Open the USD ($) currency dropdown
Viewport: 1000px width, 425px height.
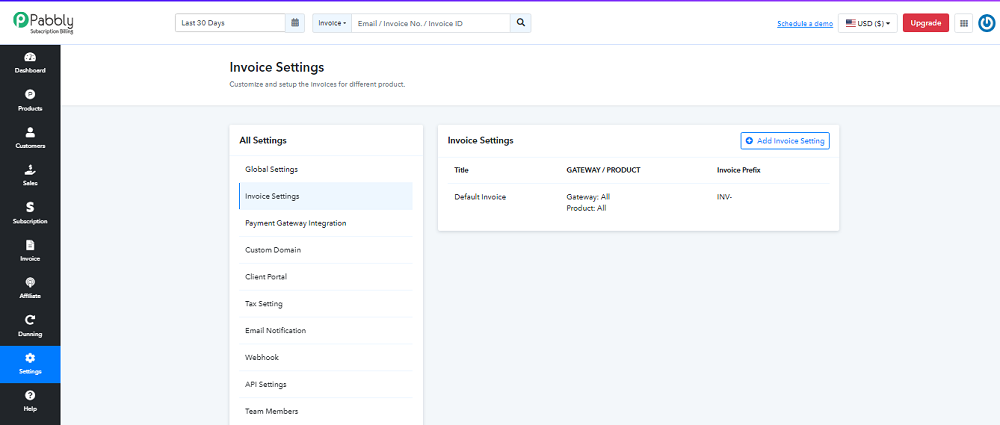(x=867, y=23)
